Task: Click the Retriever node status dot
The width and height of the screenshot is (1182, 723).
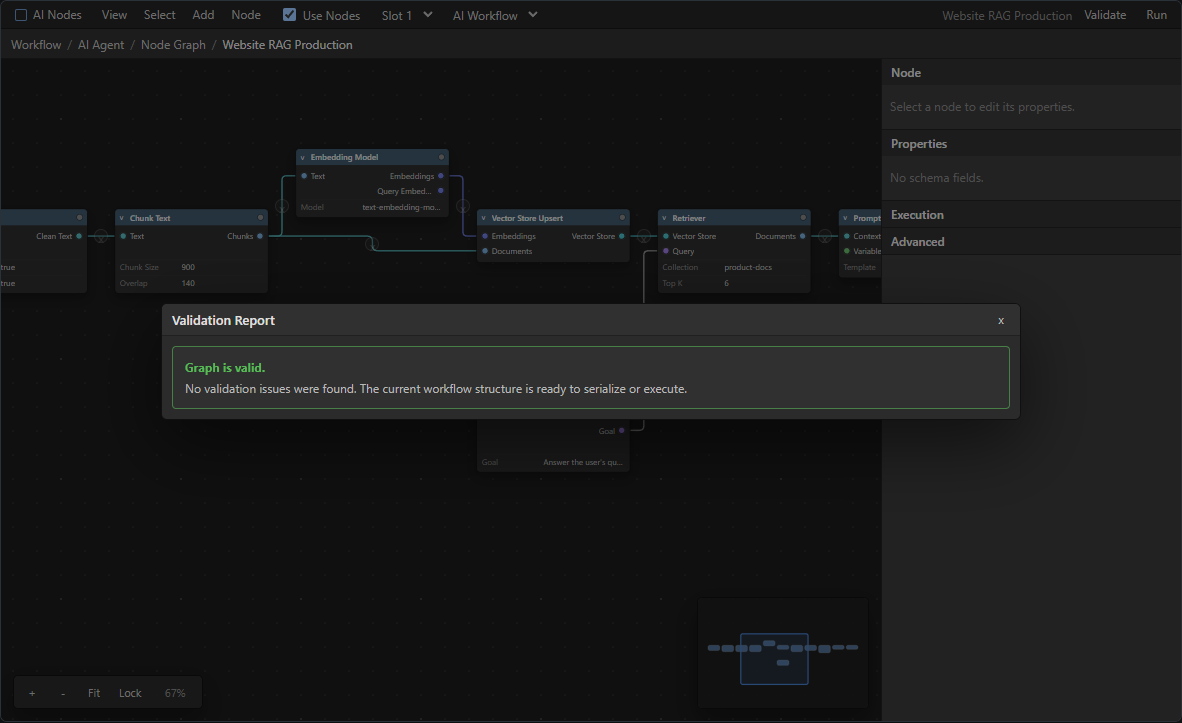Action: 803,217
